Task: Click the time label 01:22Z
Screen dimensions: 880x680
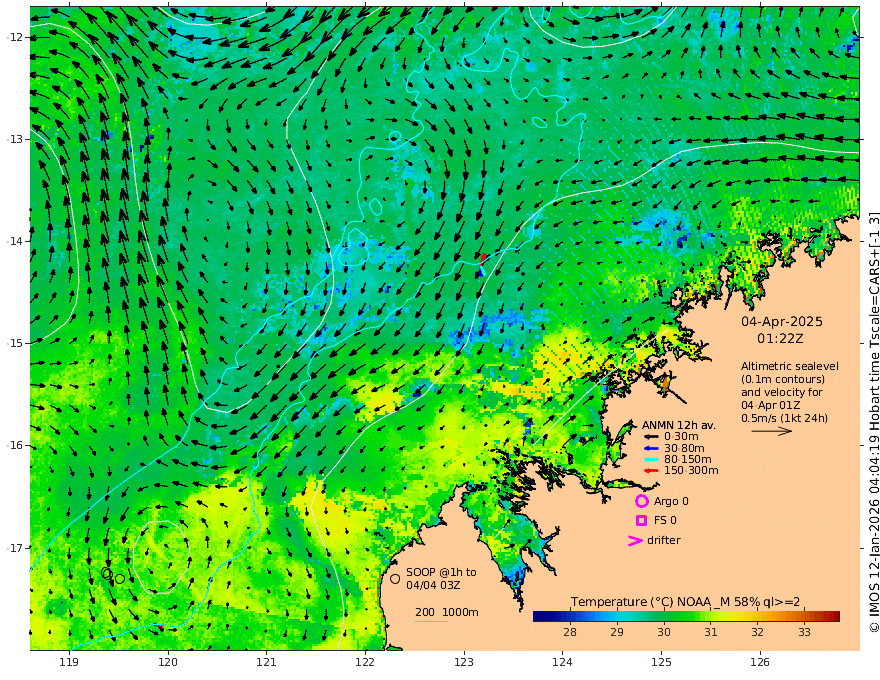Action: pos(780,339)
